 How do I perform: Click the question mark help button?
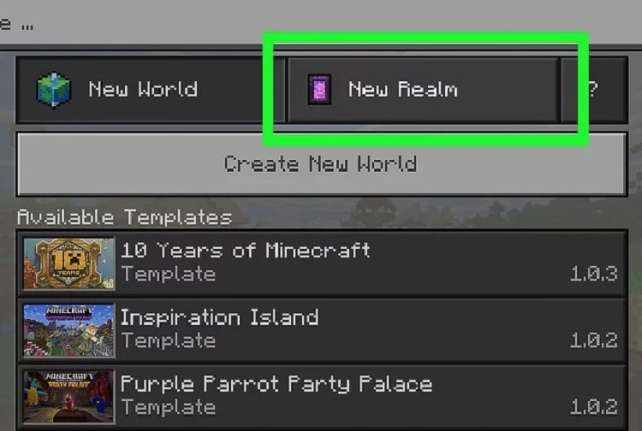595,90
